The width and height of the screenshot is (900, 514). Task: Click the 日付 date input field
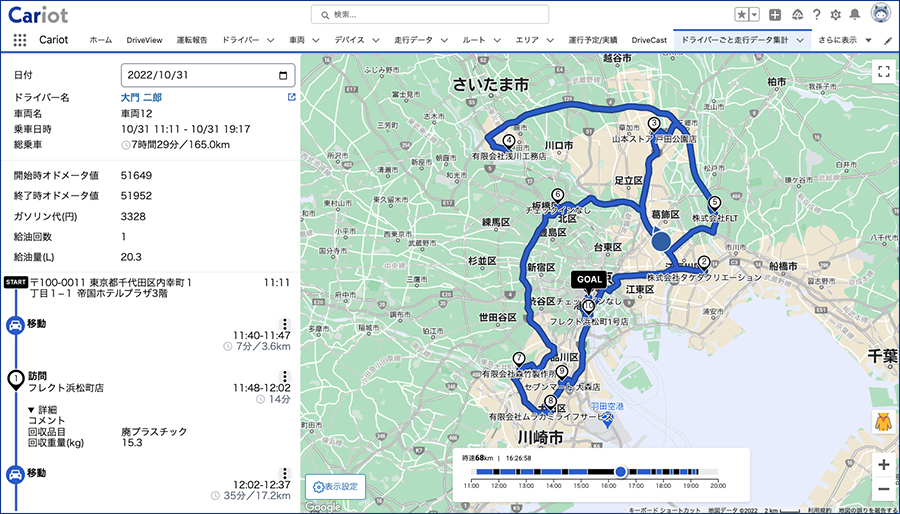point(208,75)
